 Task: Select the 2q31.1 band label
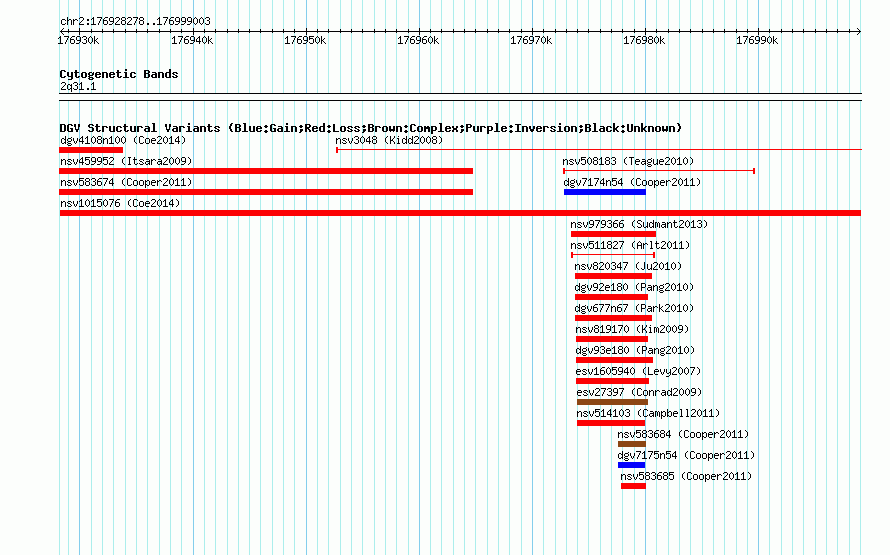78,86
